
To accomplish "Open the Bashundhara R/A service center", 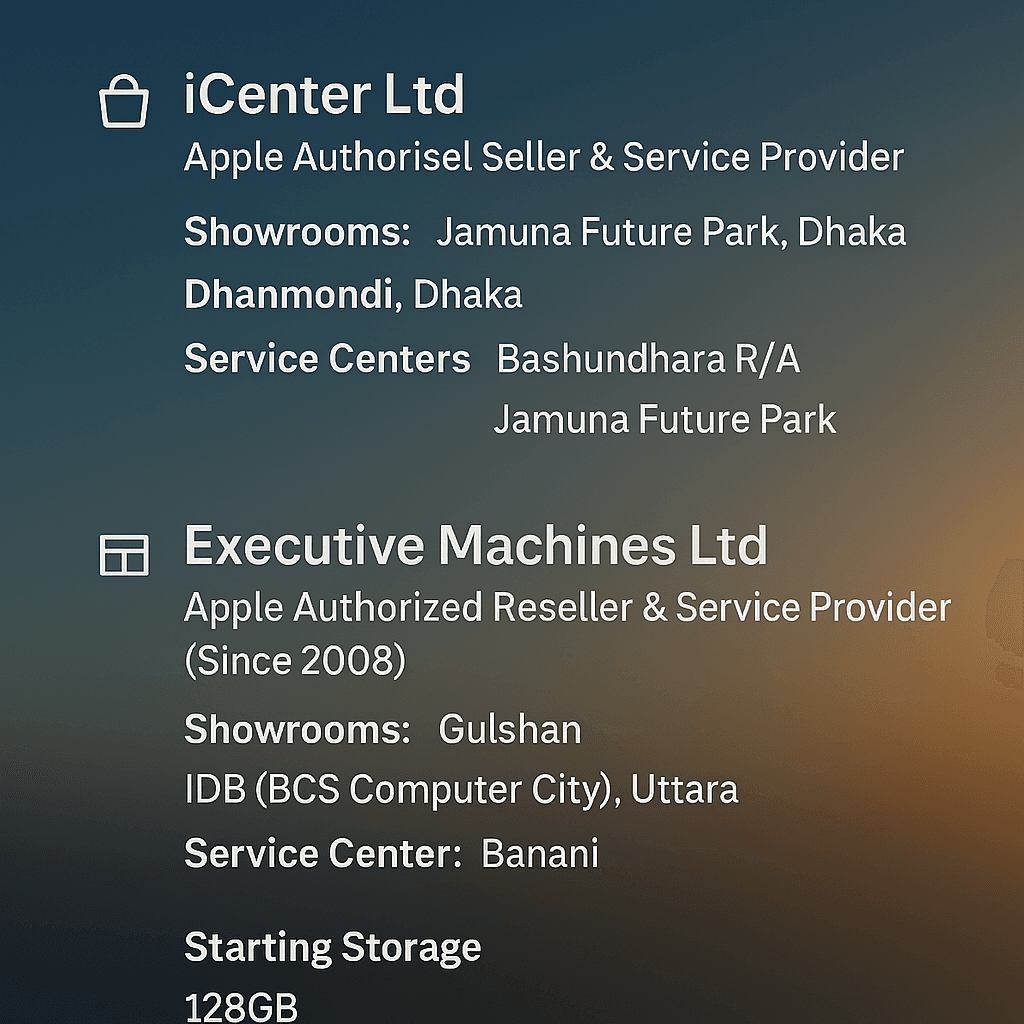I will tap(648, 359).
